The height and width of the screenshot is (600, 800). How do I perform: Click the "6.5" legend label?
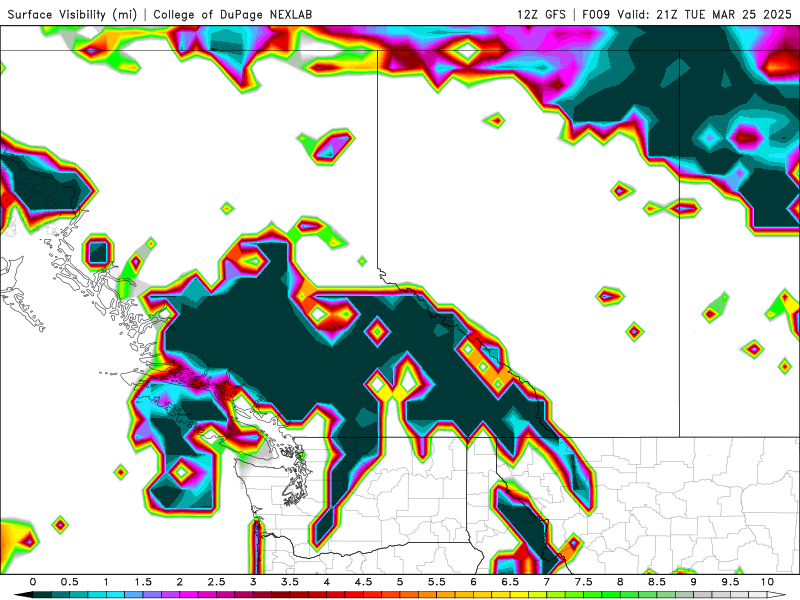click(510, 582)
